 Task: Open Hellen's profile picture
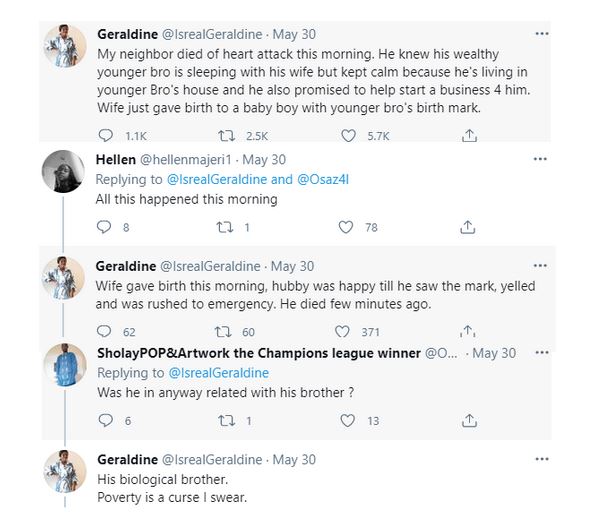click(x=62, y=171)
